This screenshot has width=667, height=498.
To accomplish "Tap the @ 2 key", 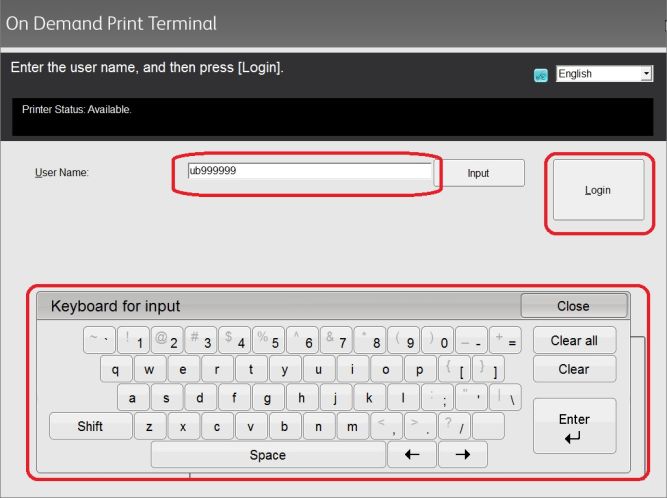I will [167, 341].
